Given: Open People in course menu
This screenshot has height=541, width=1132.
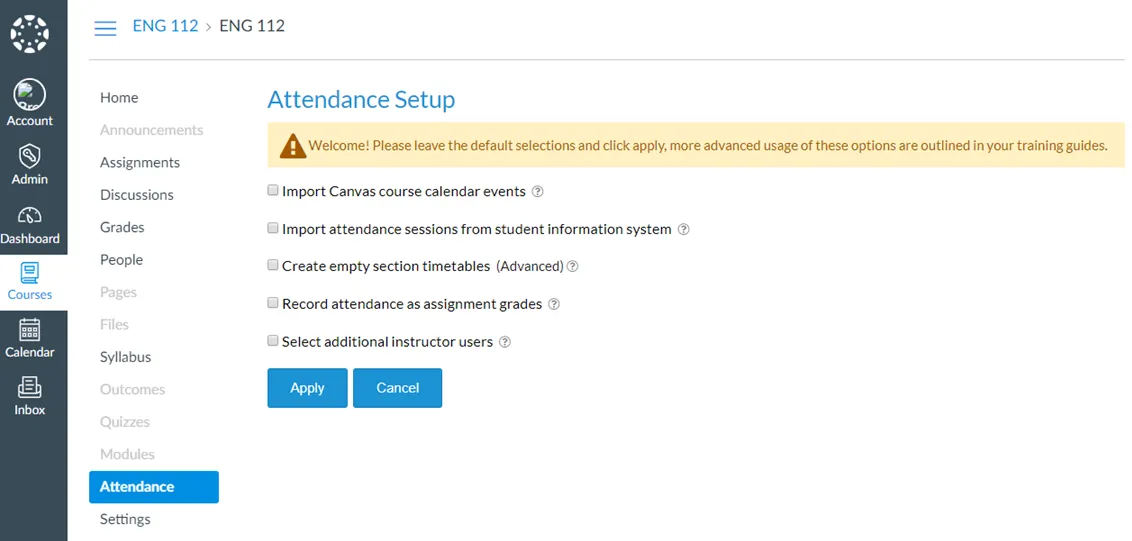Looking at the screenshot, I should [121, 260].
